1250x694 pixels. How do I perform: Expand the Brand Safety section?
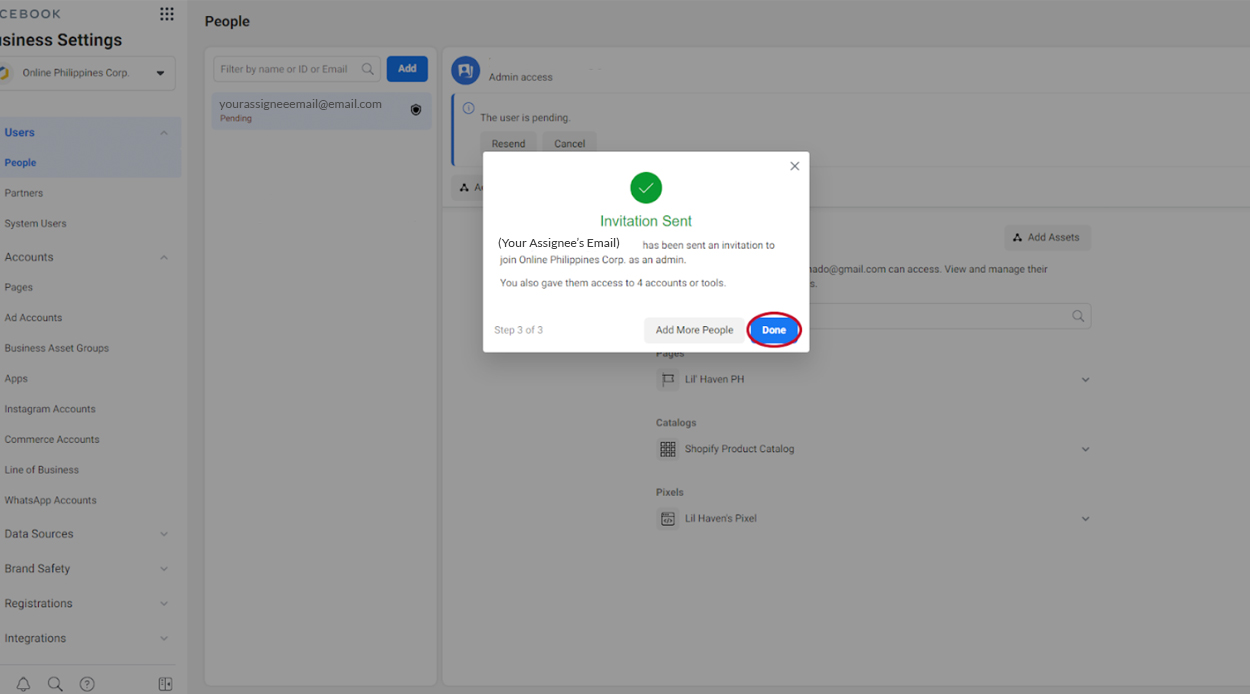click(x=164, y=569)
